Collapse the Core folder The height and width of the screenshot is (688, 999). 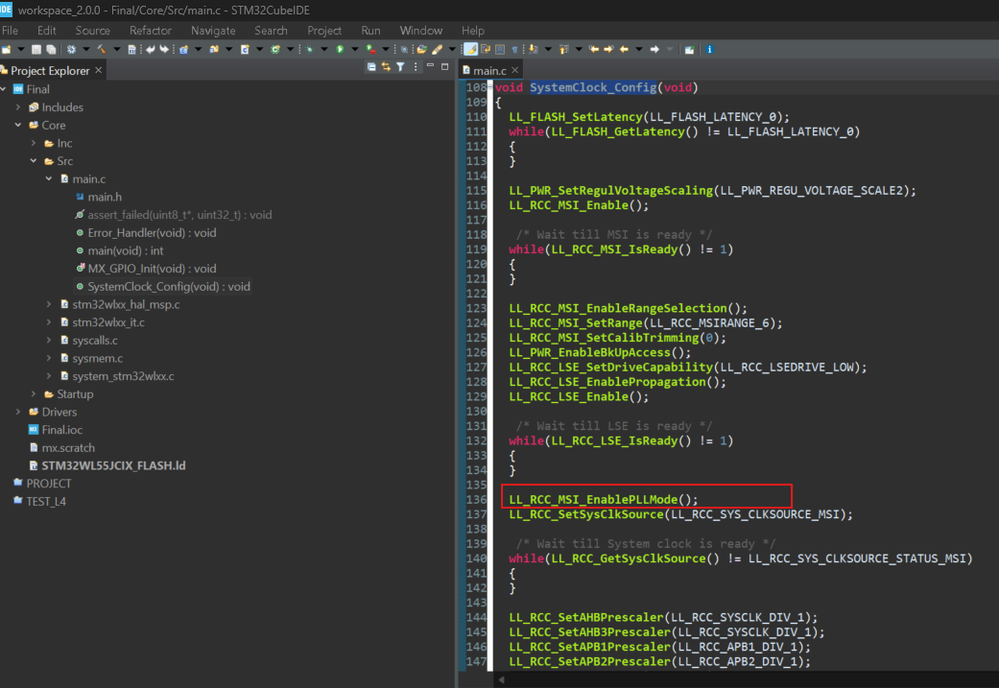[x=18, y=125]
